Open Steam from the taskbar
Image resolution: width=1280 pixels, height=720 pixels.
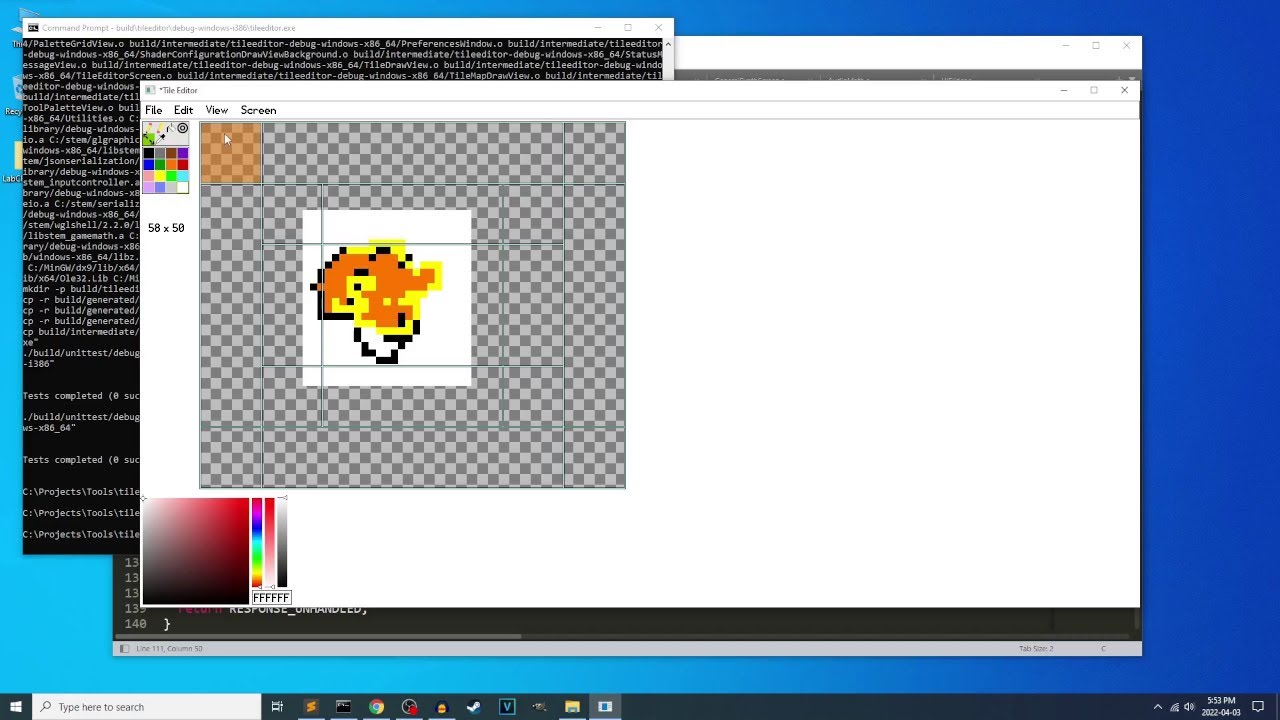(474, 707)
